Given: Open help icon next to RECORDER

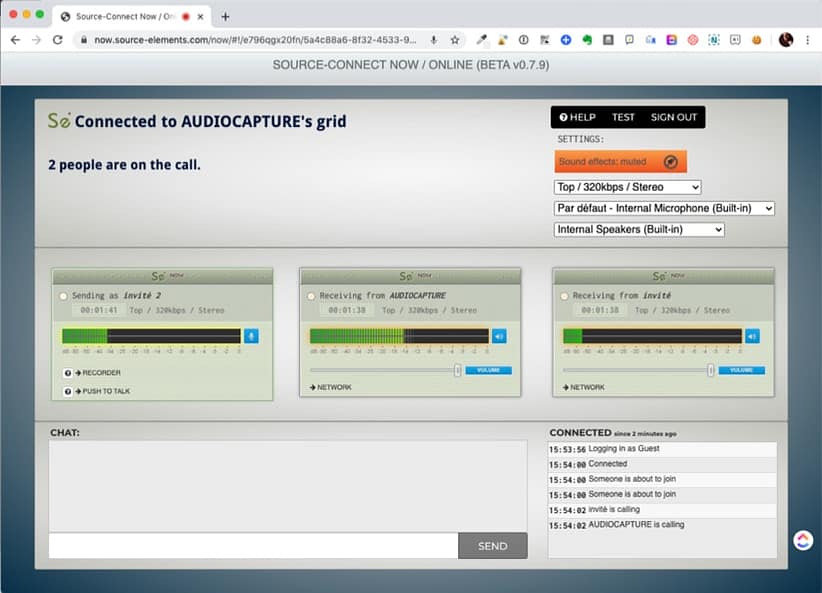Looking at the screenshot, I should [x=68, y=373].
